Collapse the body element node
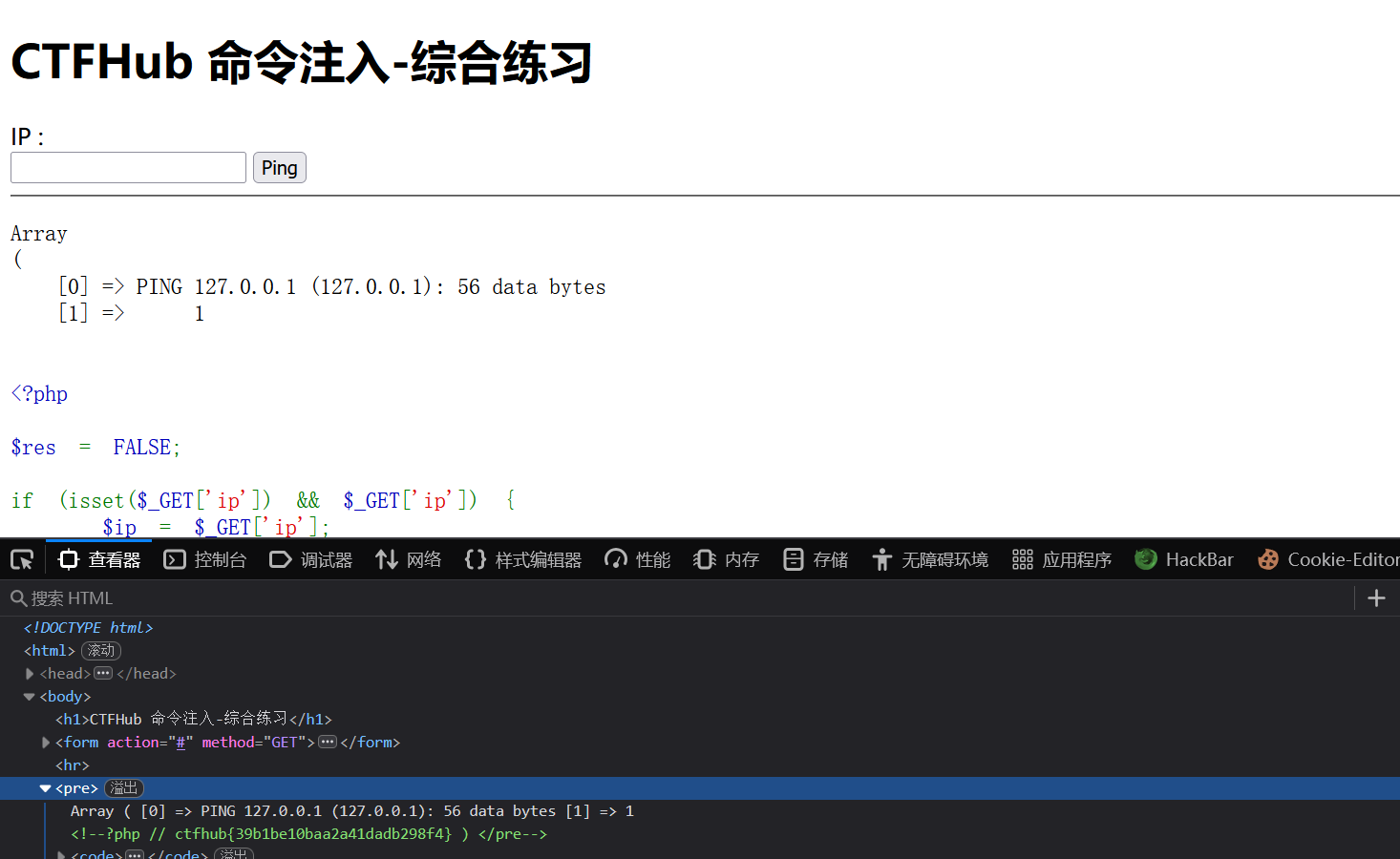 [x=30, y=697]
